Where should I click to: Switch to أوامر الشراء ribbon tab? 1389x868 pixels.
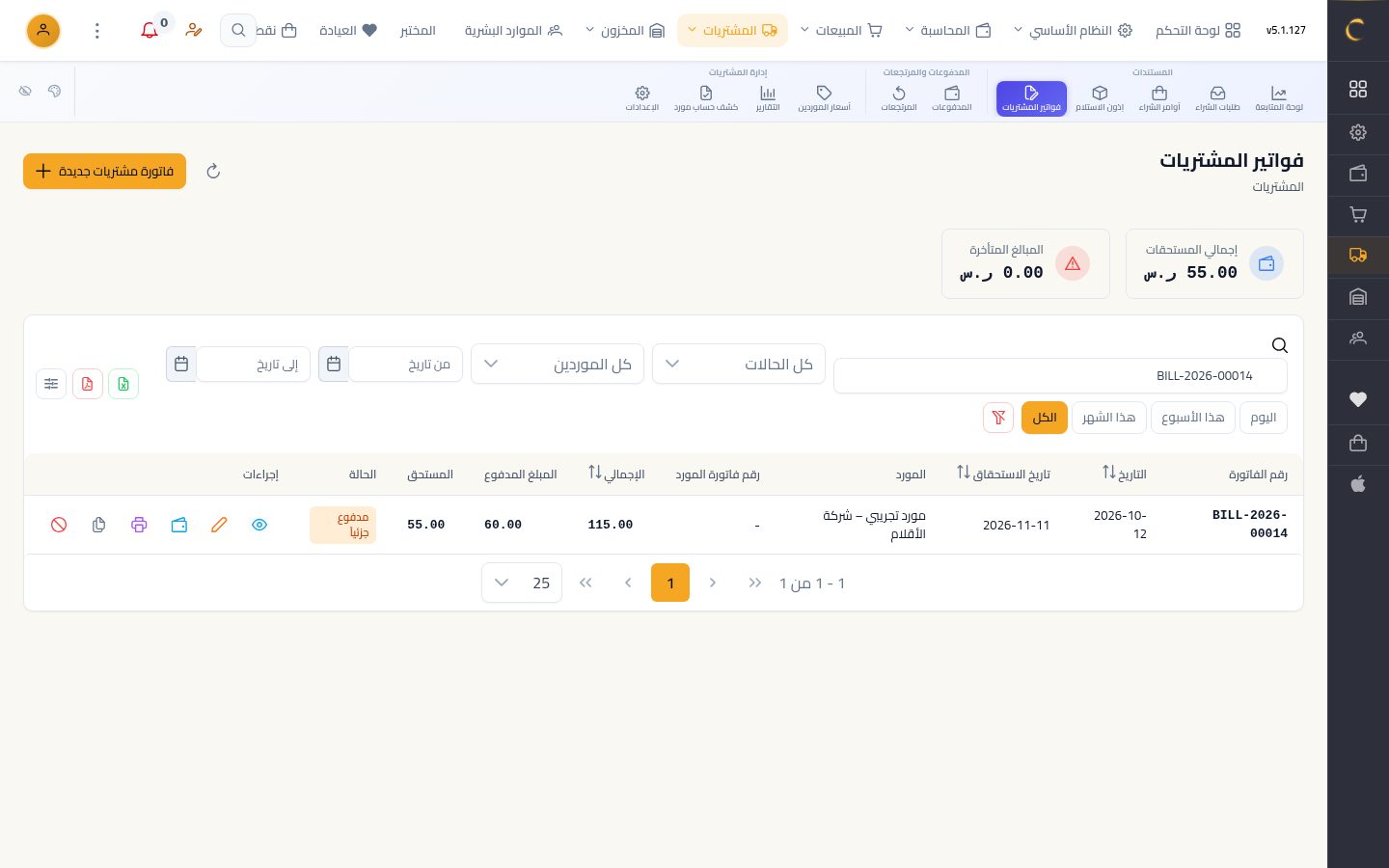1159,98
